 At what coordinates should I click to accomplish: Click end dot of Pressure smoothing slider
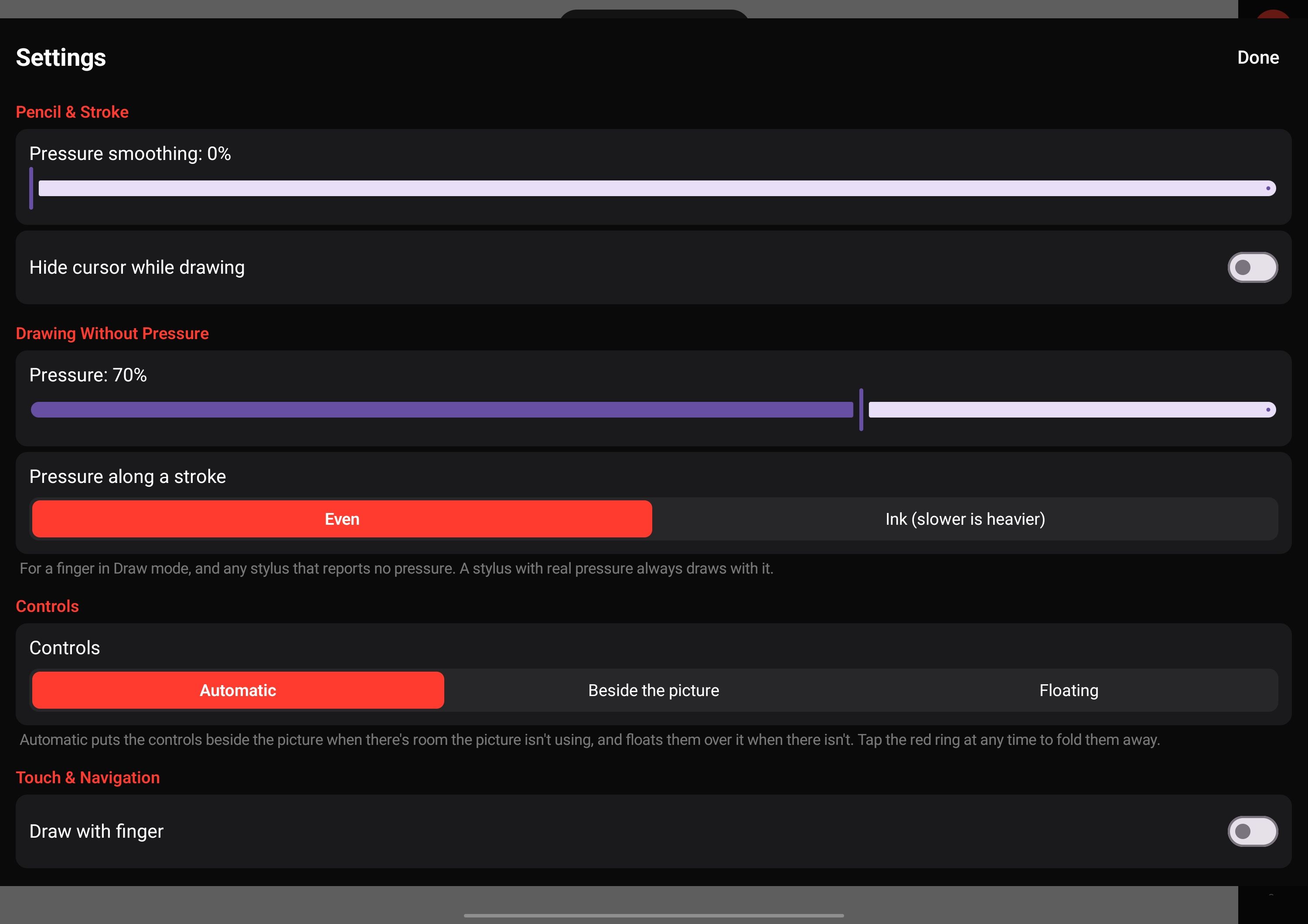click(x=1268, y=188)
